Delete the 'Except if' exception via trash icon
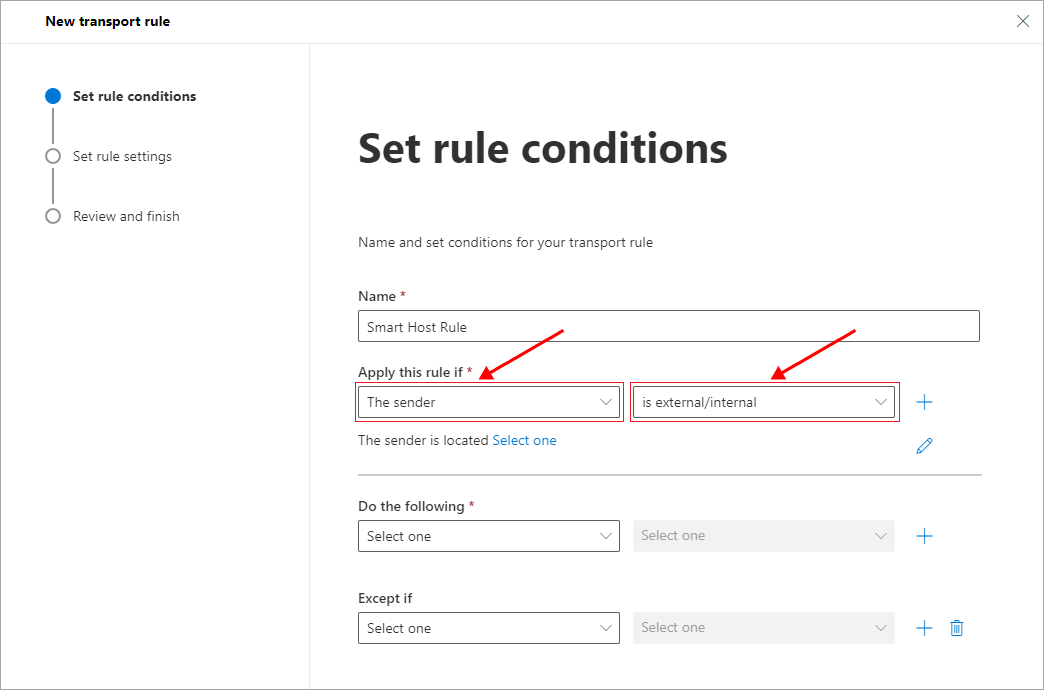This screenshot has width=1044, height=690. (957, 628)
